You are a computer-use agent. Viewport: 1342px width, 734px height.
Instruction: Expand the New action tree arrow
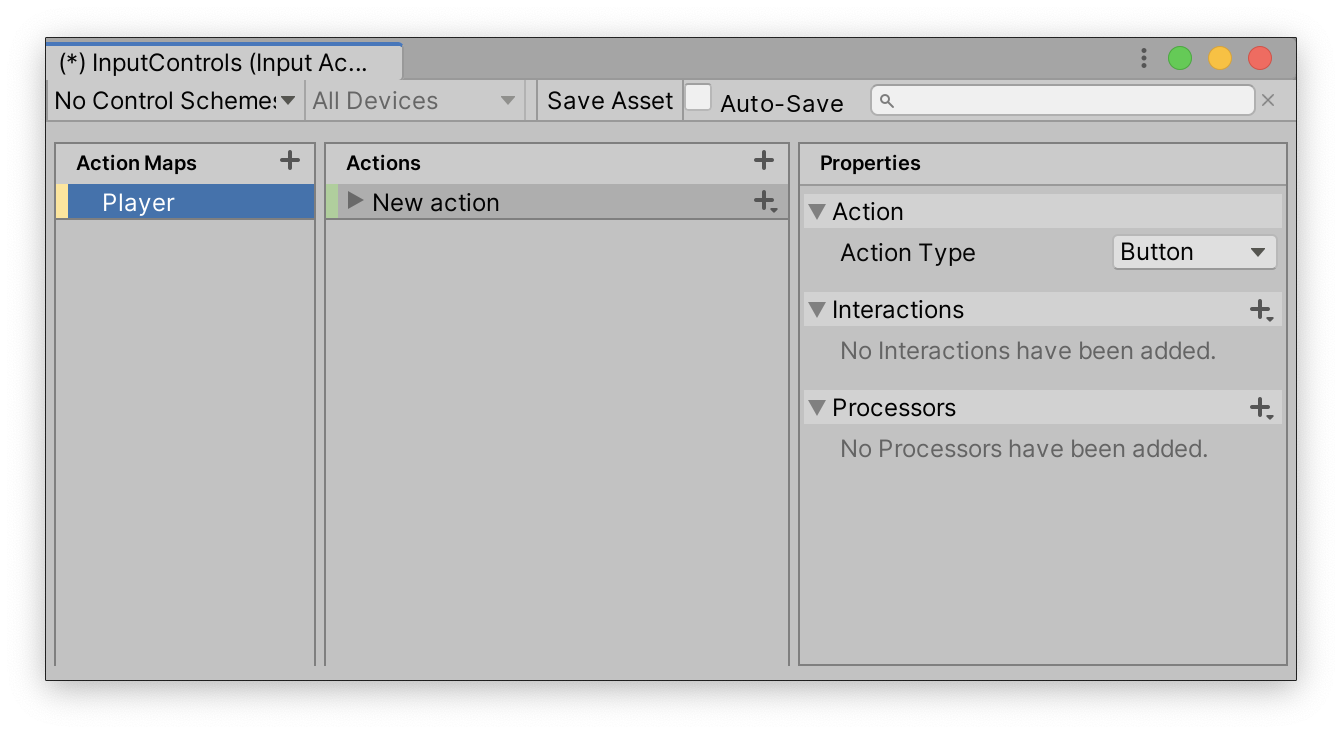(355, 201)
